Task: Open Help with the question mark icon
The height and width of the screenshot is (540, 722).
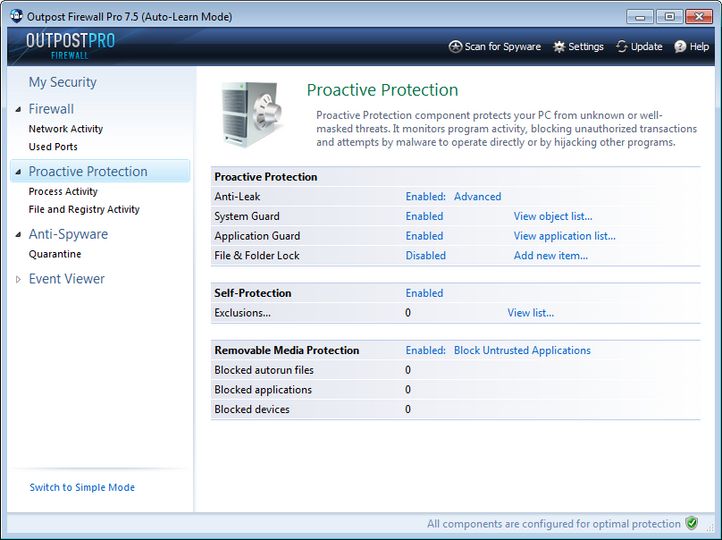Action: (680, 47)
